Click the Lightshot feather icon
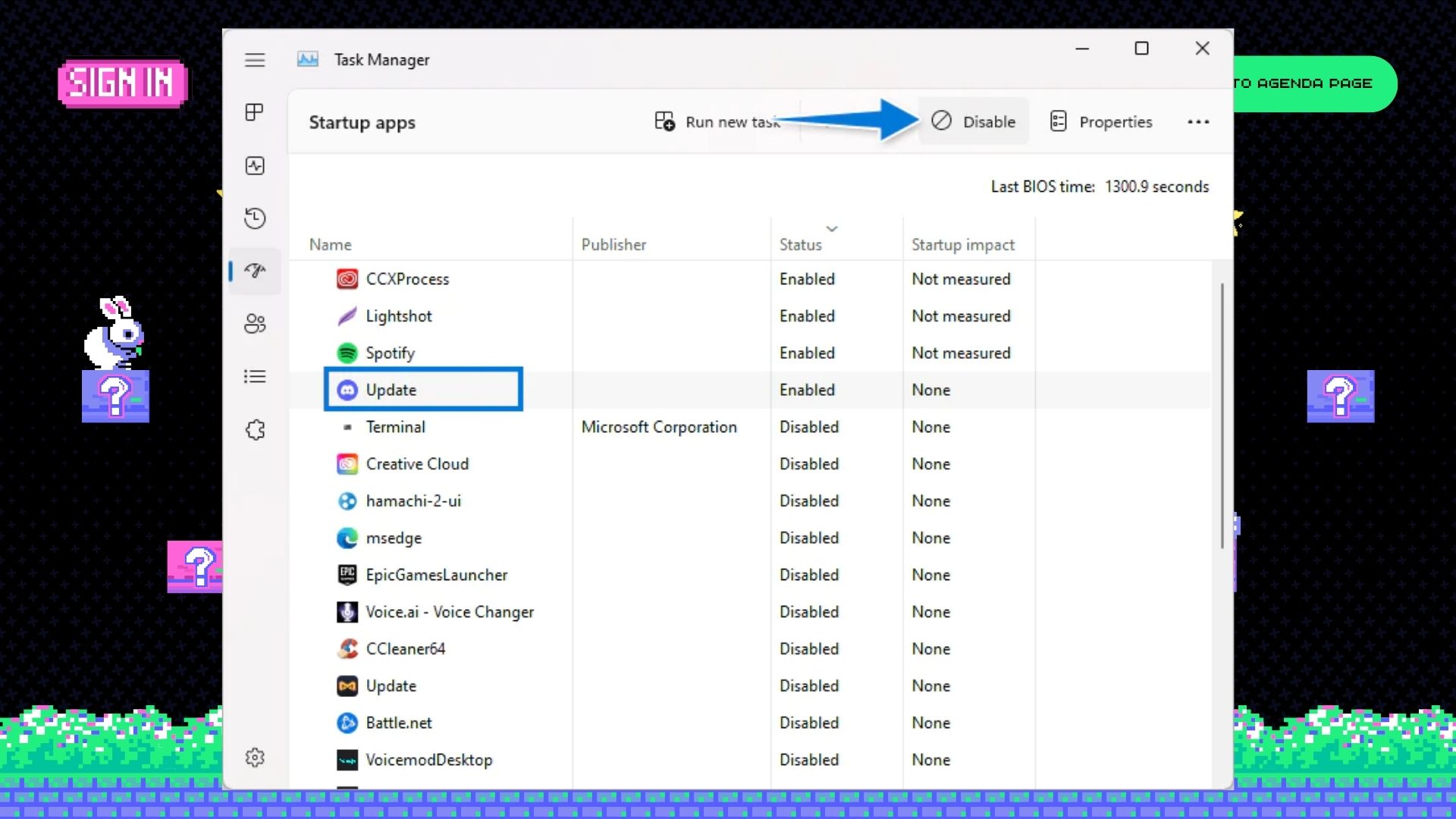Image resolution: width=1456 pixels, height=819 pixels. coord(347,316)
